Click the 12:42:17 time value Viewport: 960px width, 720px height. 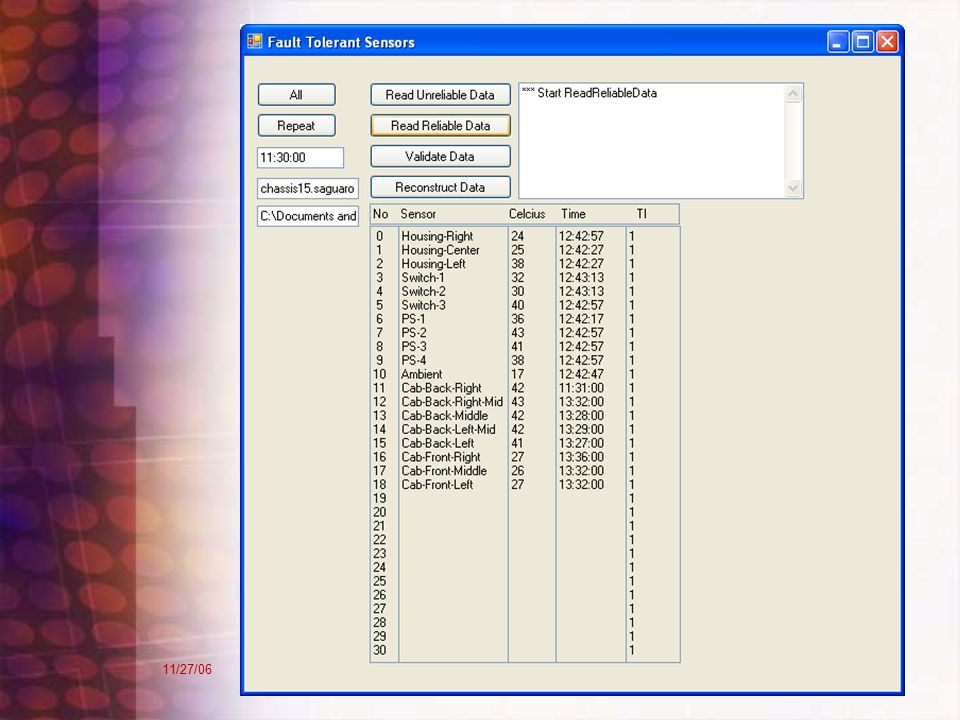pos(581,319)
